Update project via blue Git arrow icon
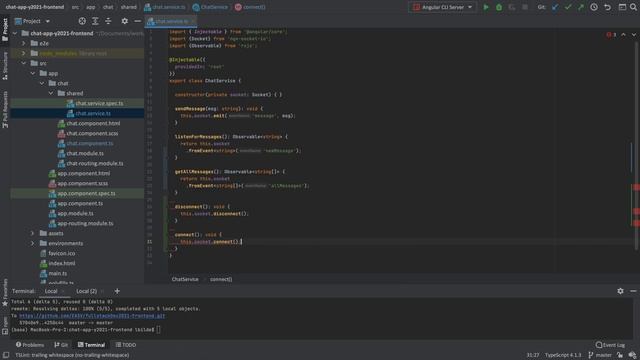The width and height of the screenshot is (640, 360). click(555, 7)
